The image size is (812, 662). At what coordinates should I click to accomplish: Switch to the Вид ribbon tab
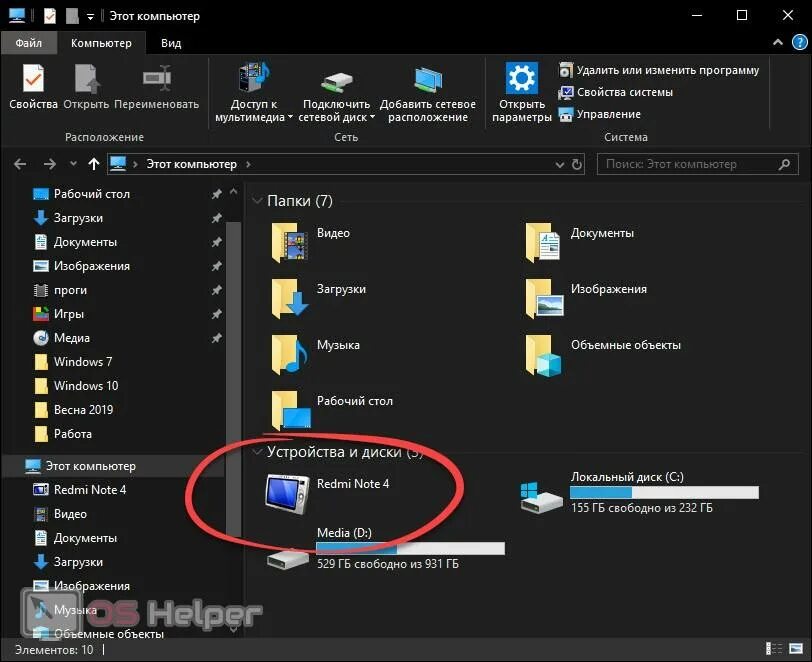(171, 43)
